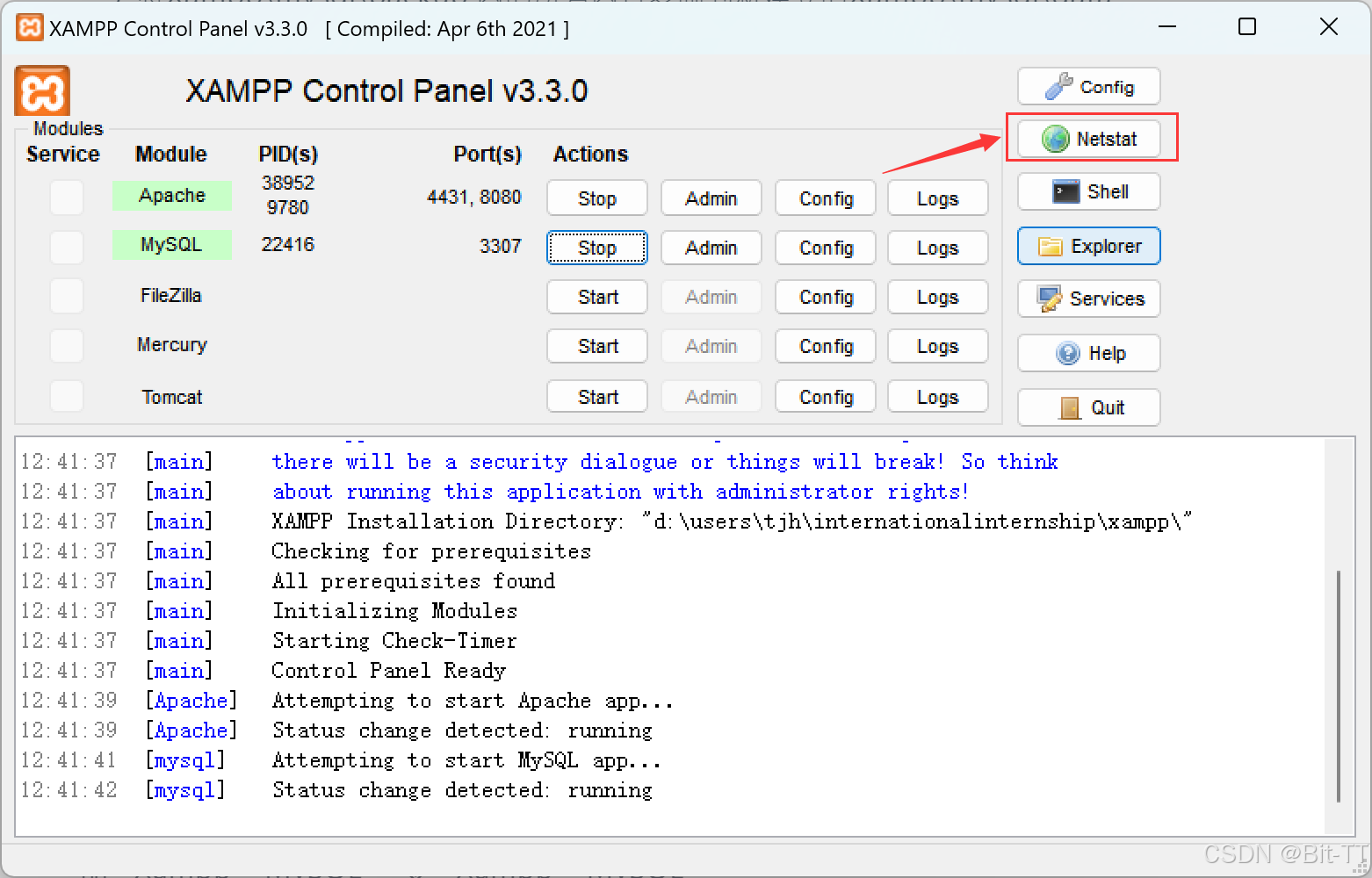
Task: Quit XAMPP via the door icon
Action: (1089, 407)
